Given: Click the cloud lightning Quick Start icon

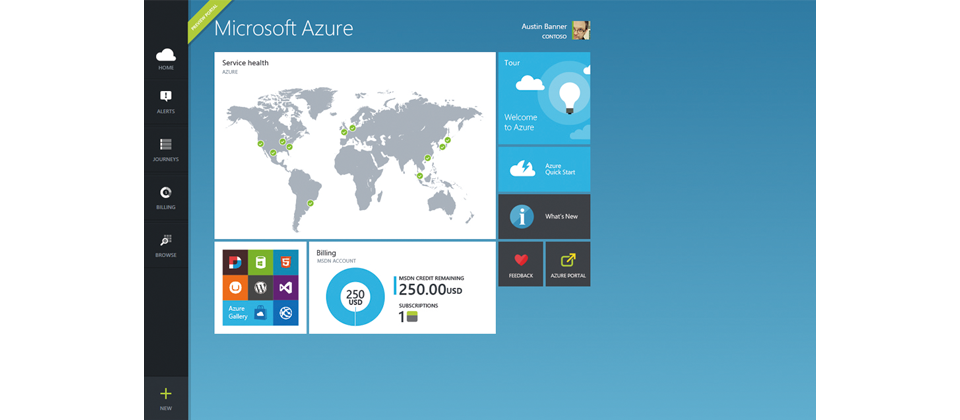Looking at the screenshot, I should pos(522,168).
